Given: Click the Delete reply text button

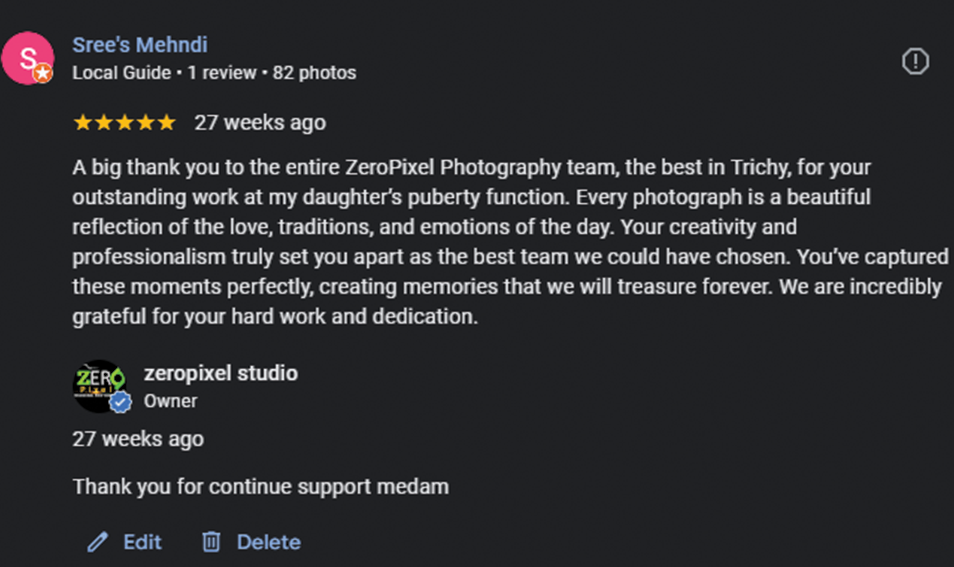Looking at the screenshot, I should pyautogui.click(x=268, y=542).
